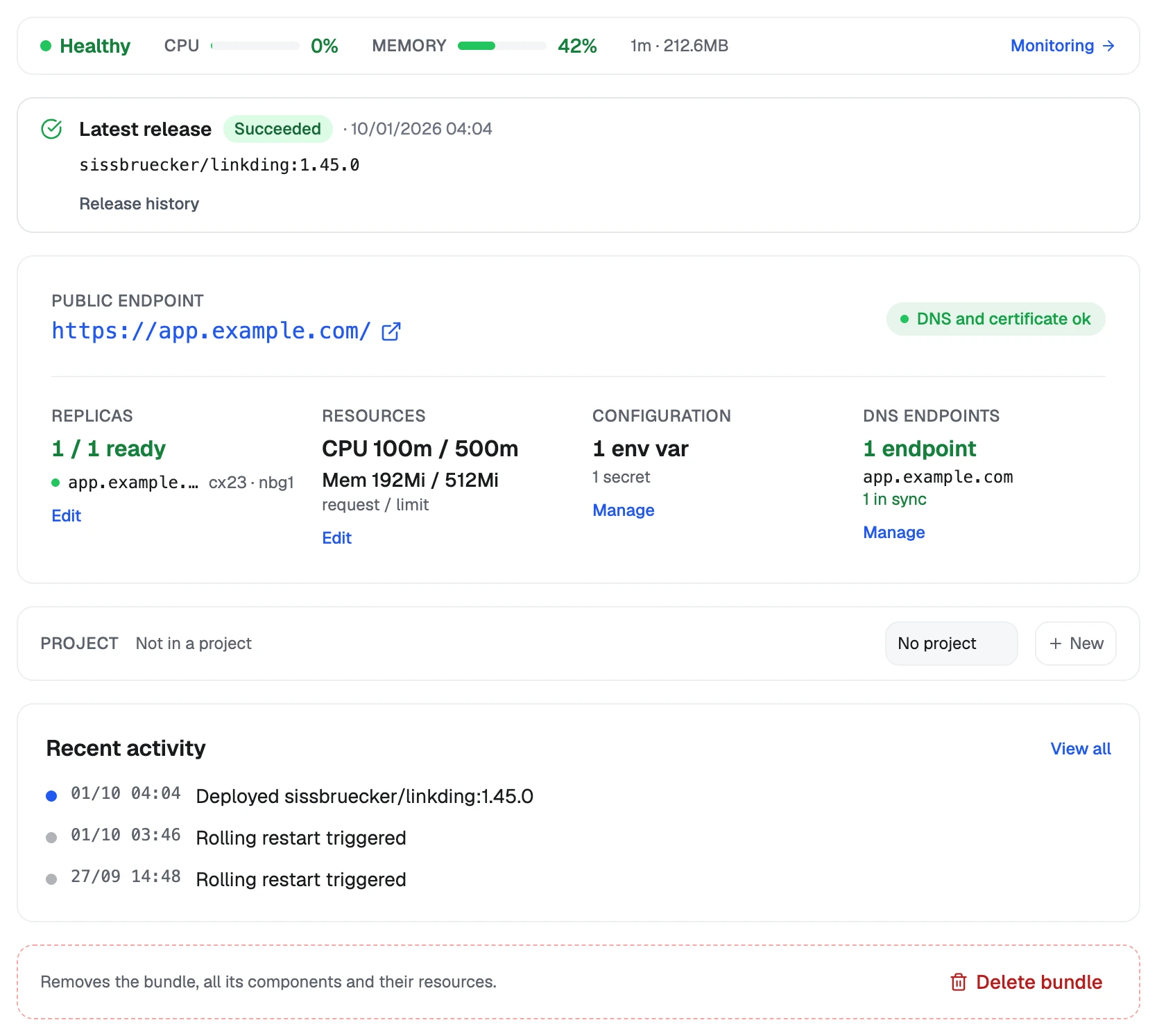Click the 1 endpoint value
Image resolution: width=1157 pixels, height=1036 pixels.
coord(920,449)
